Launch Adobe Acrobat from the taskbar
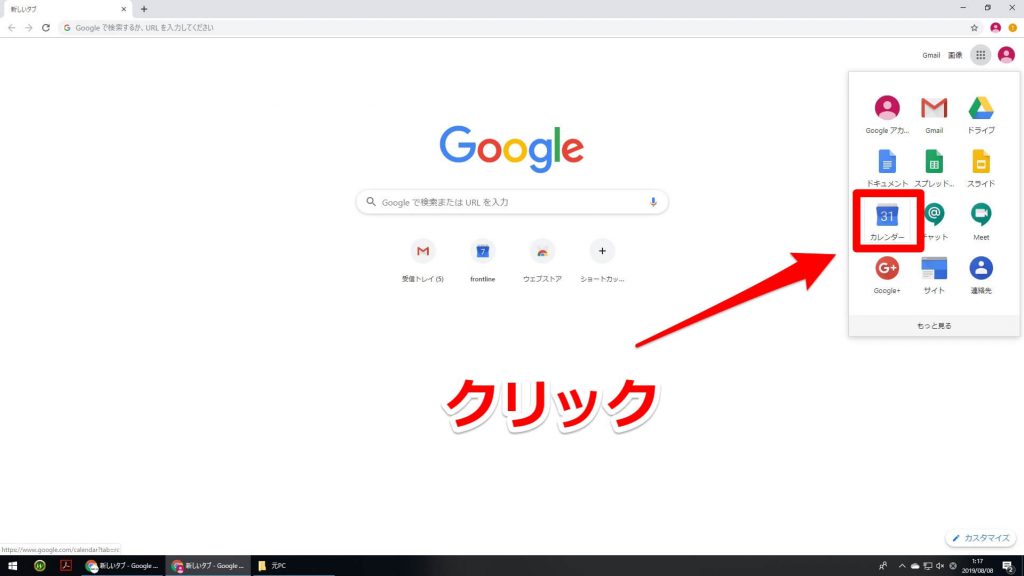Screen dimensions: 1024x576 coord(65,566)
